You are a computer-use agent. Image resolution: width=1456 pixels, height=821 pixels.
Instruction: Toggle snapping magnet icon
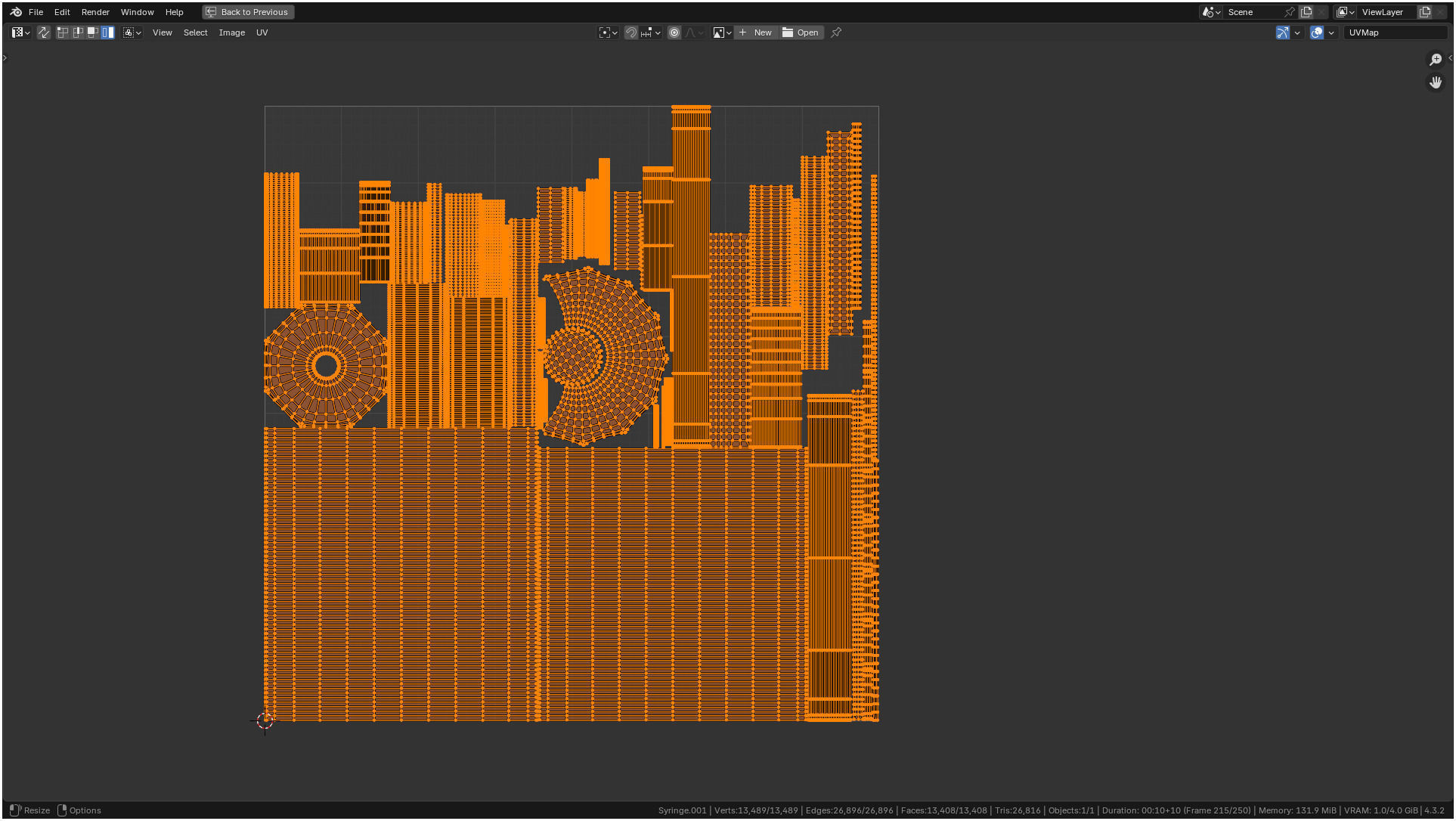click(x=631, y=33)
